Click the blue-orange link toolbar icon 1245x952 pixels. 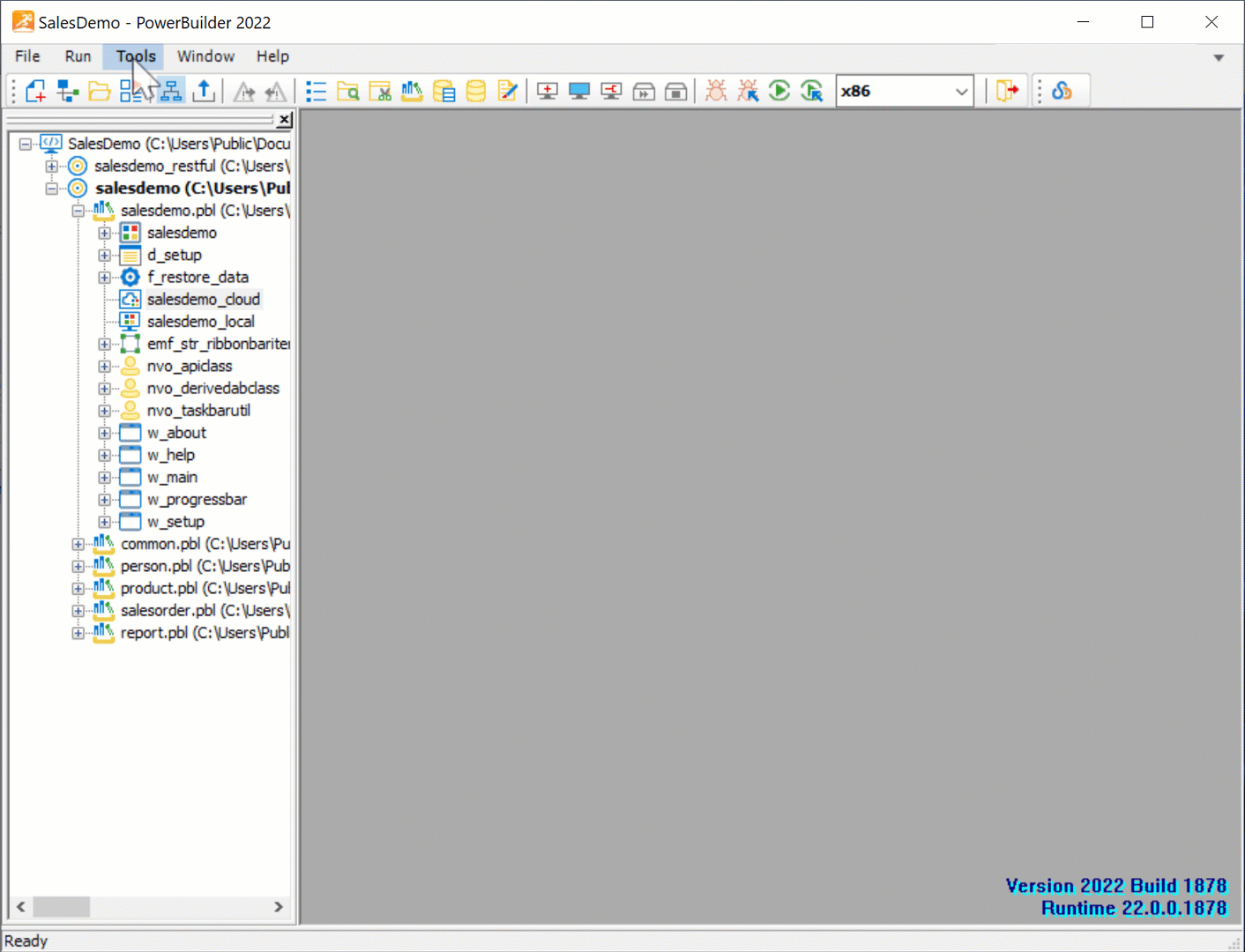(x=1062, y=91)
